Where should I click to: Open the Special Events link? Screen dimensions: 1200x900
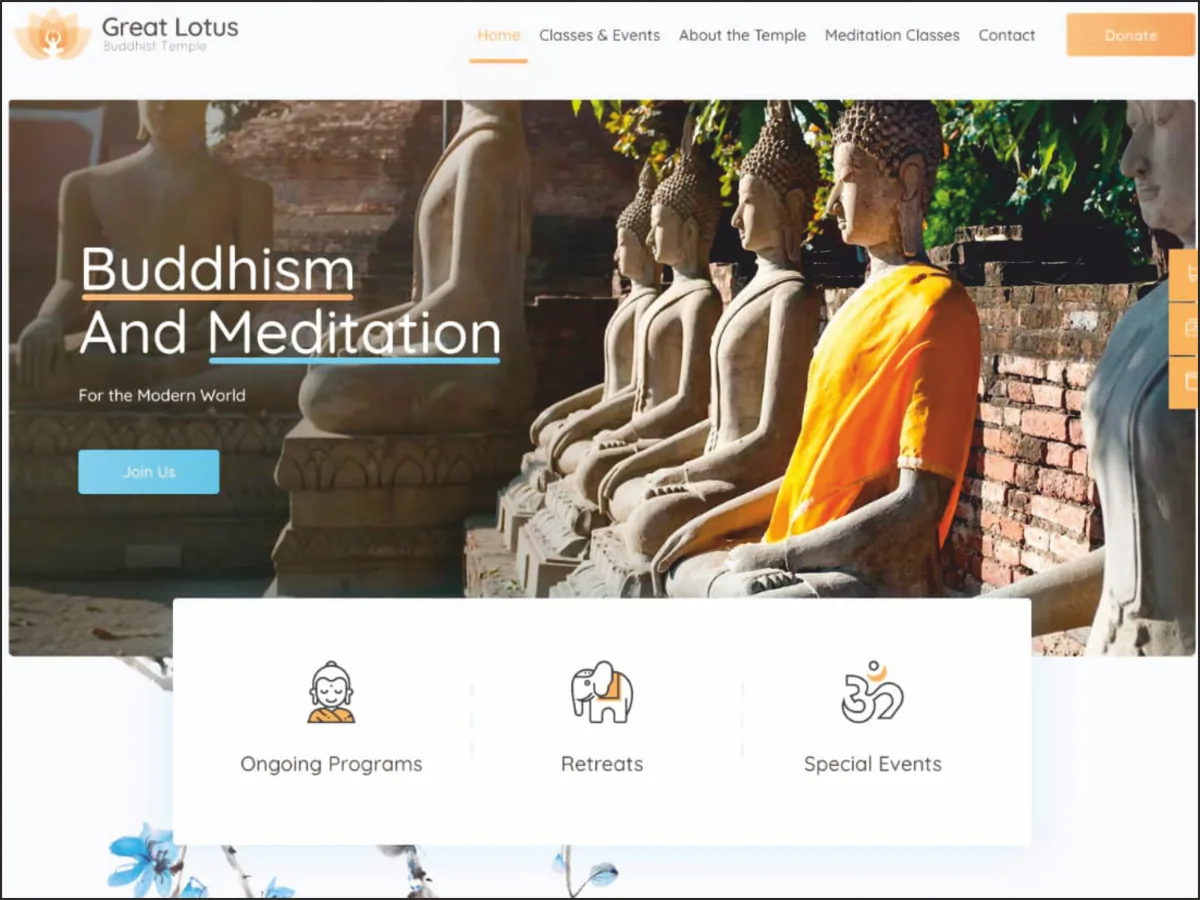(x=873, y=764)
